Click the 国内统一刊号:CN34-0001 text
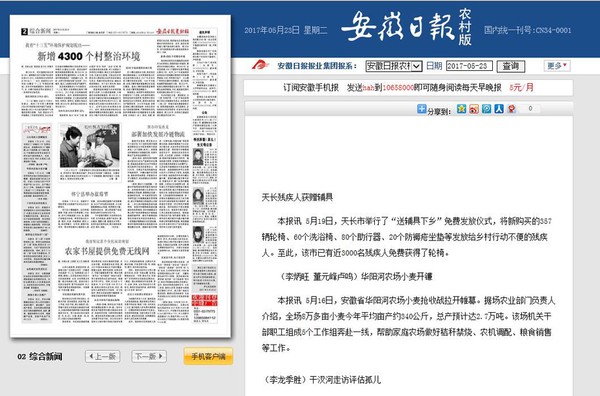600x396 pixels. [x=527, y=30]
